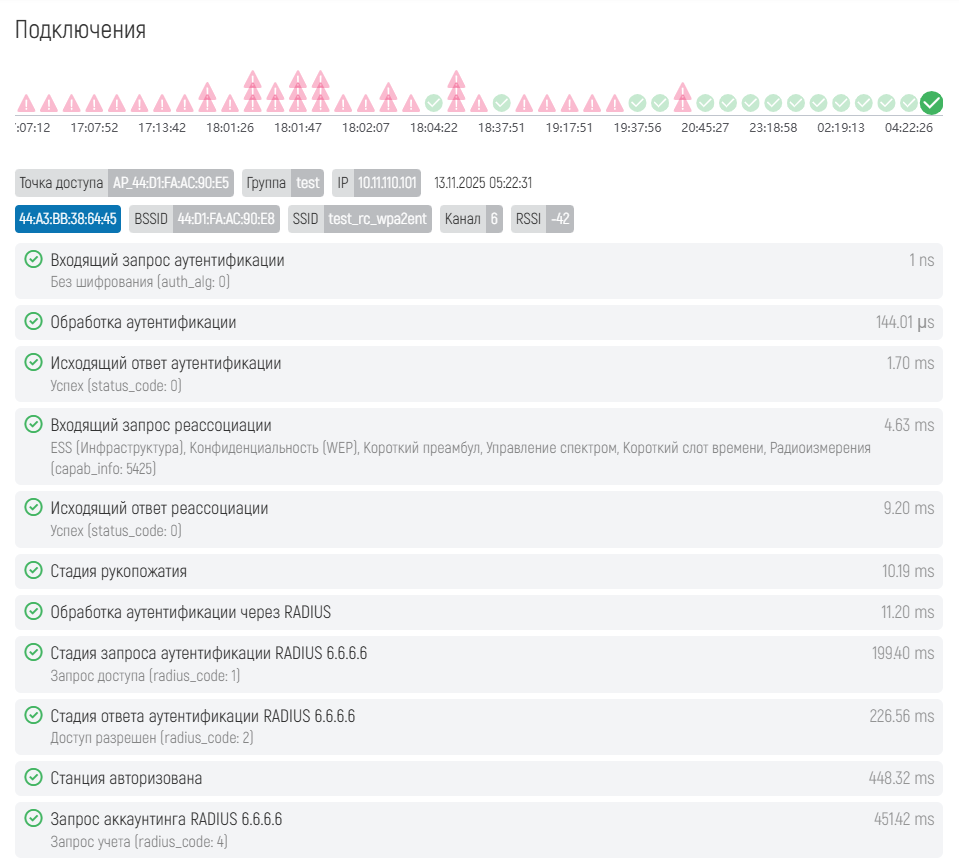
Task: Click the check icon beside Станция авторизована
Action: (x=33, y=777)
